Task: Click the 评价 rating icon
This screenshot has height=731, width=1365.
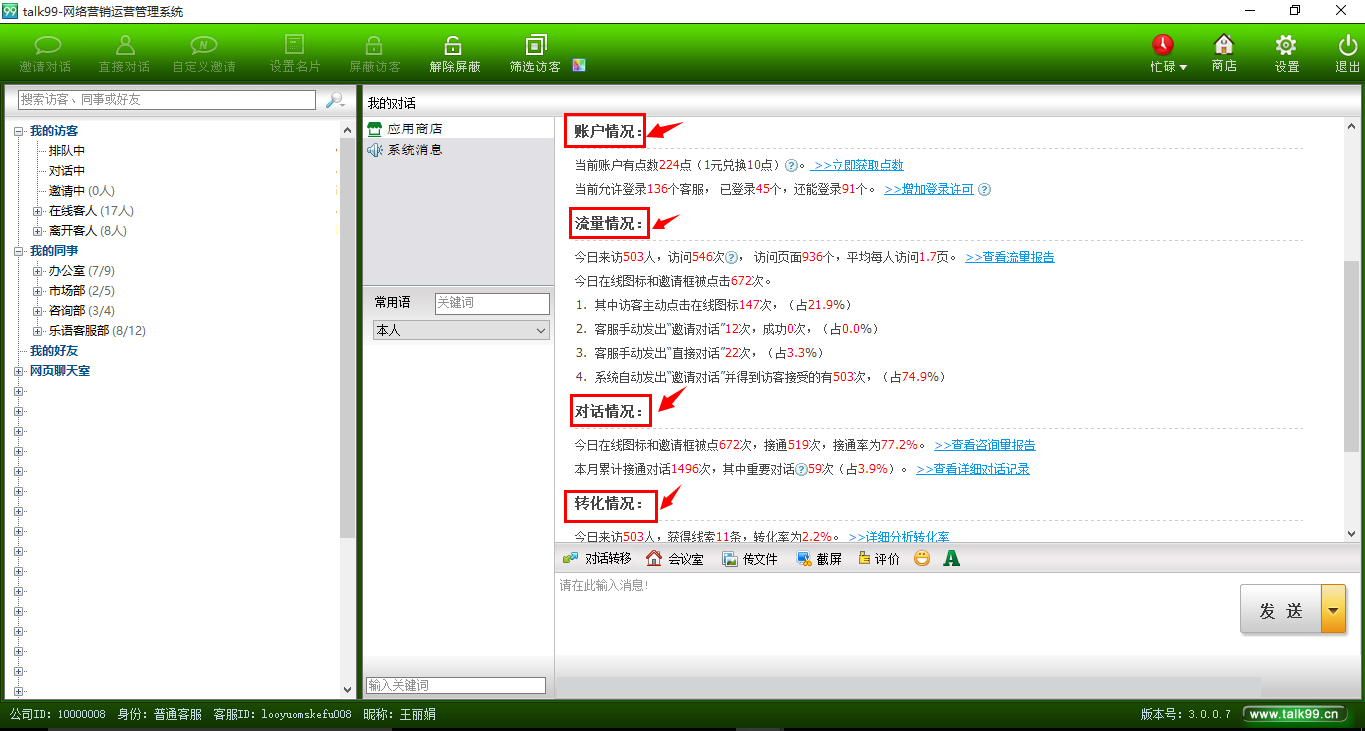Action: 864,559
